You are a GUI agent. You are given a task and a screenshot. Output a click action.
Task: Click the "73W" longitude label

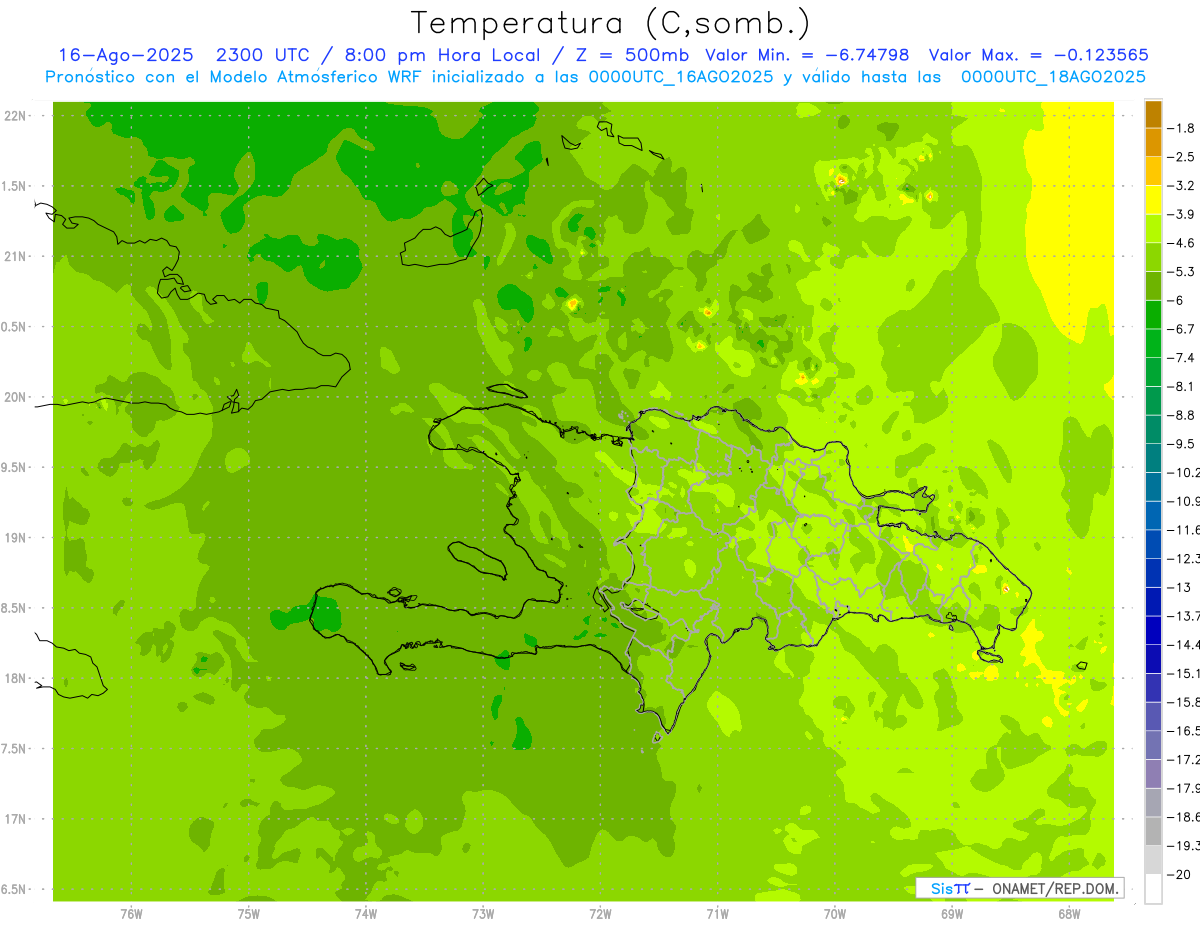483,913
